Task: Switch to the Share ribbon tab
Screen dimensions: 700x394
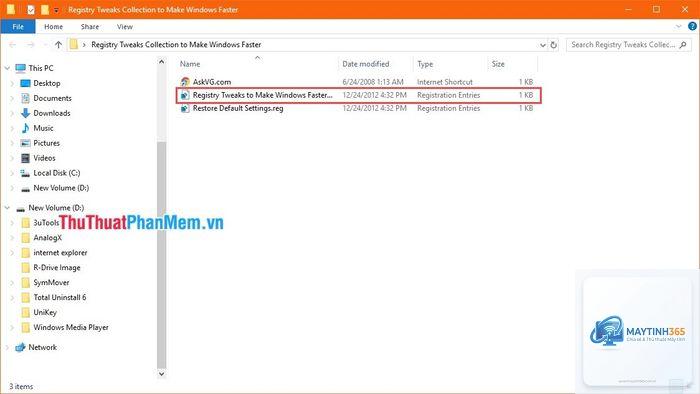Action: coord(90,26)
